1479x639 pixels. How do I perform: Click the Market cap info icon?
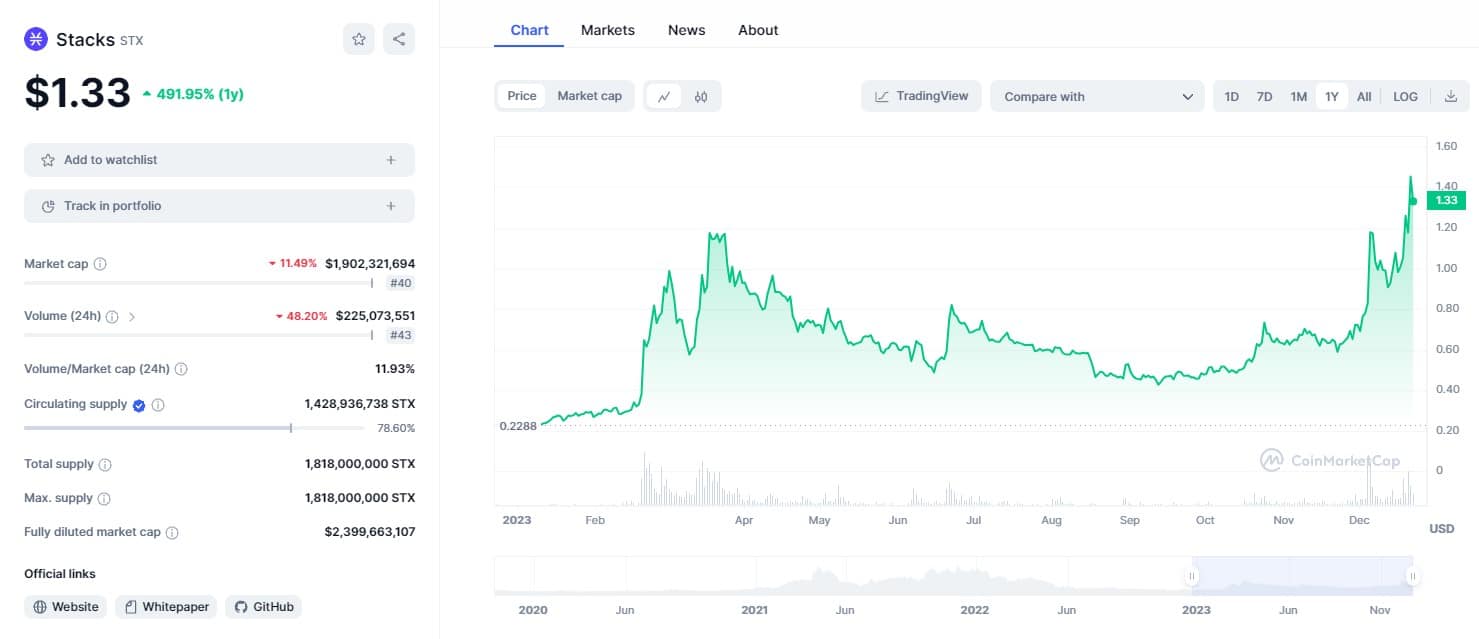pos(100,264)
